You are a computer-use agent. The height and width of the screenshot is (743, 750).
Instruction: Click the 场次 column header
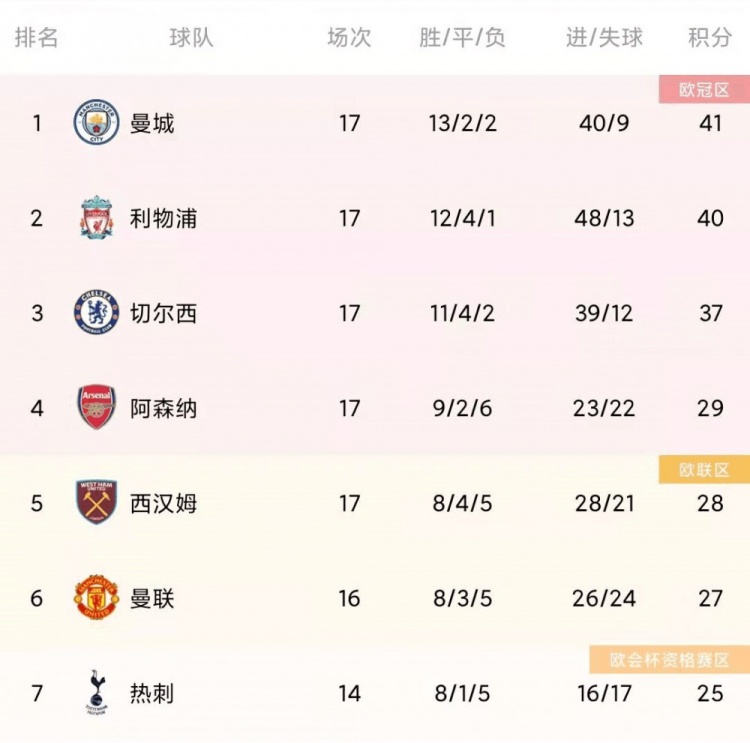349,38
